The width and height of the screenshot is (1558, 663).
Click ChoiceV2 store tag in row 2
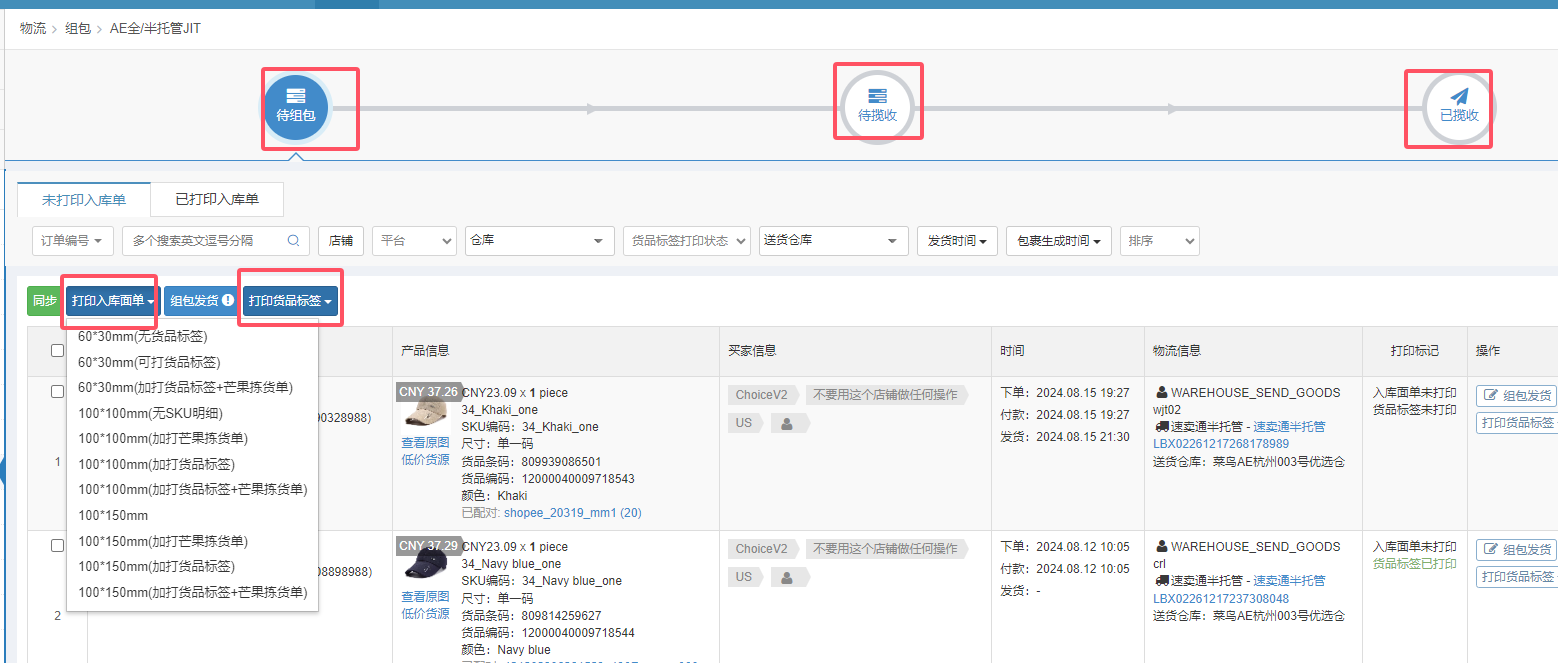(762, 549)
